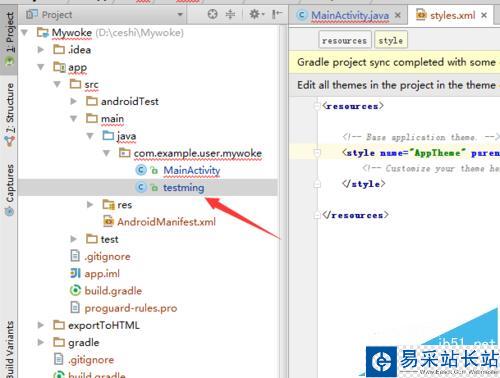Open the Project panel gear settings
Screen dimensions: 500x378
[257, 14]
